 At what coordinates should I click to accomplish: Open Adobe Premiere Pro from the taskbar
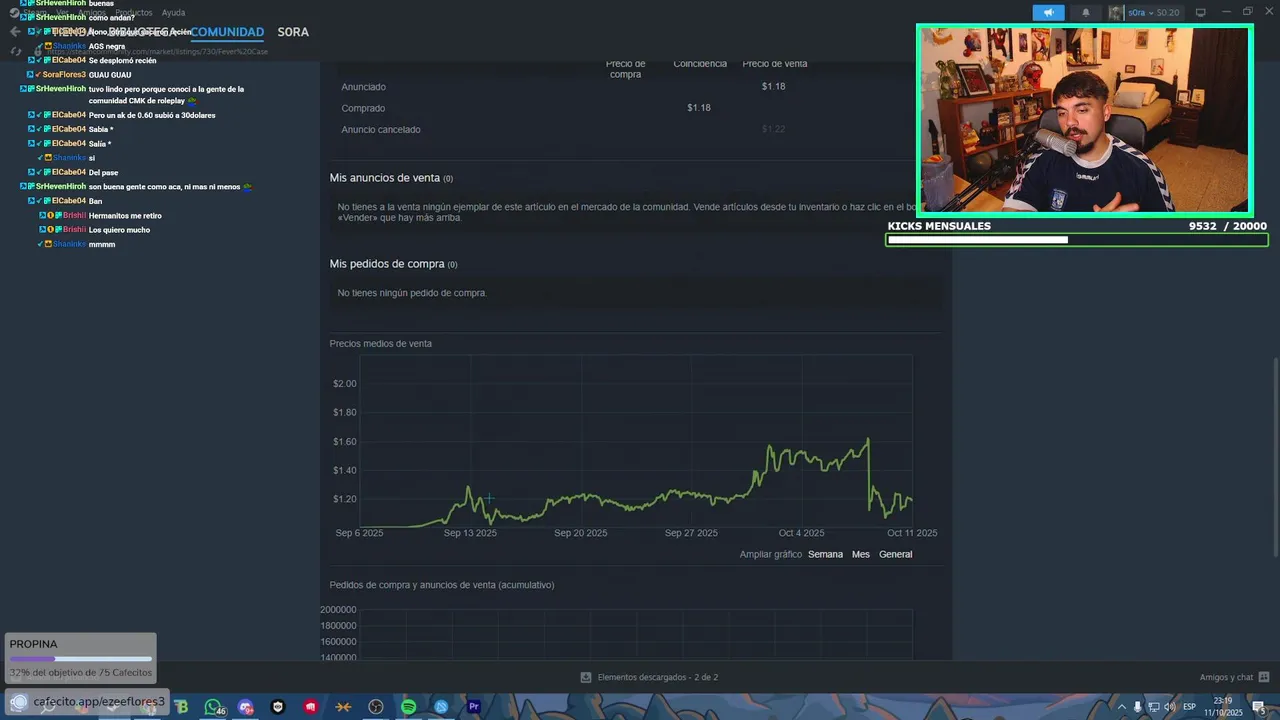[473, 707]
